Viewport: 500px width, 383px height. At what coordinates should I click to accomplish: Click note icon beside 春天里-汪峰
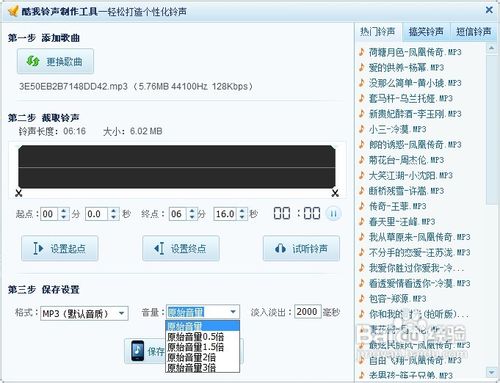tap(361, 221)
